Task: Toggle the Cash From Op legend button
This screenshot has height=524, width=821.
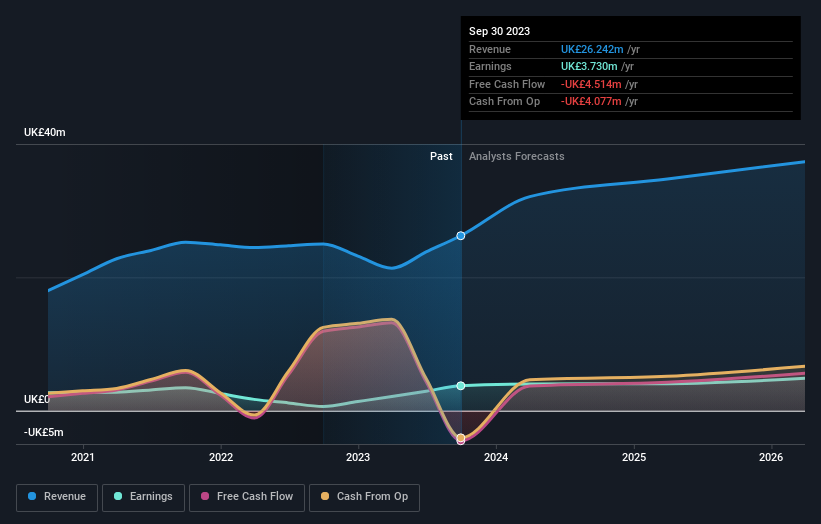Action: [x=364, y=497]
